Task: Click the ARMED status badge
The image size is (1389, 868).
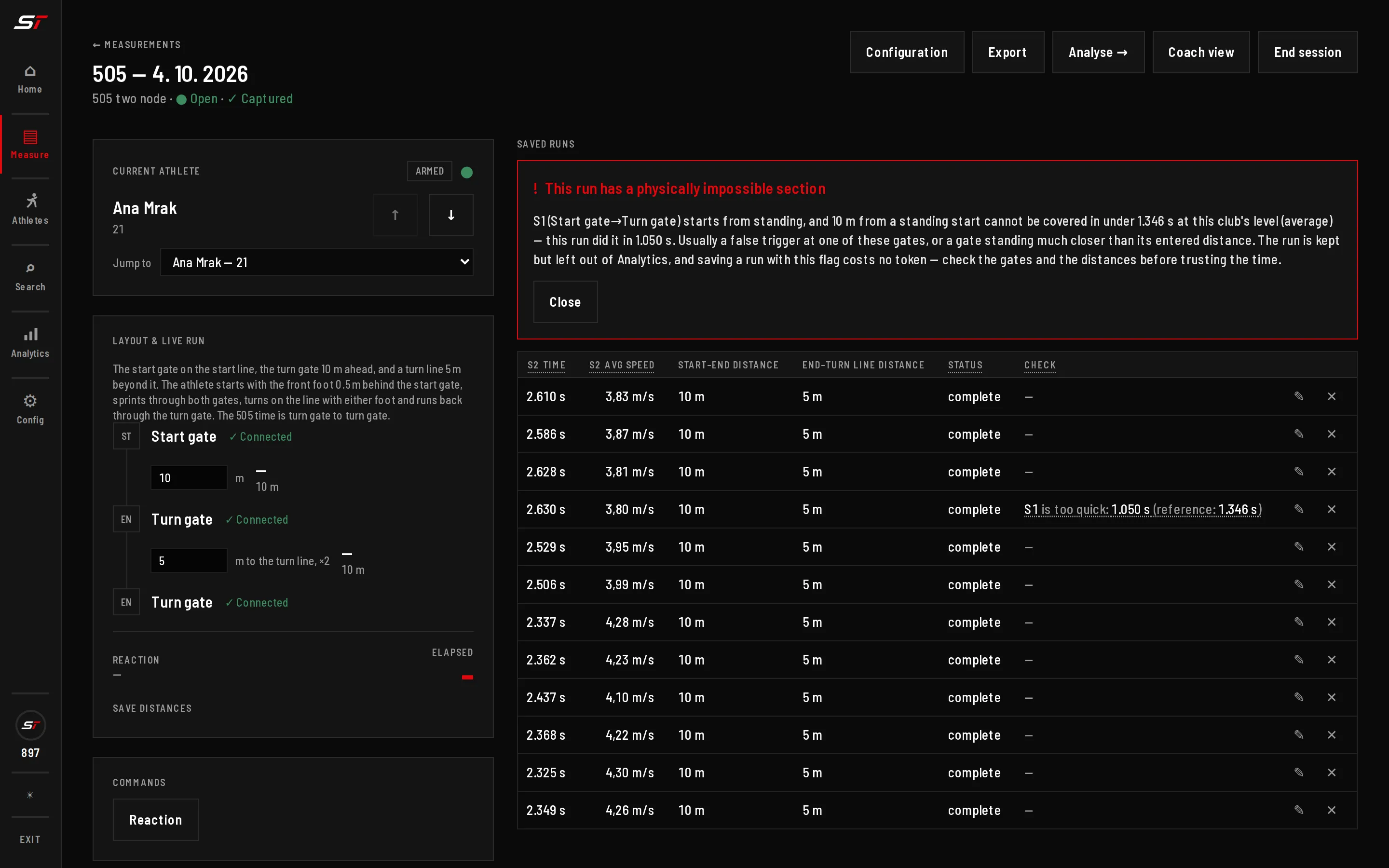Action: pos(429,171)
